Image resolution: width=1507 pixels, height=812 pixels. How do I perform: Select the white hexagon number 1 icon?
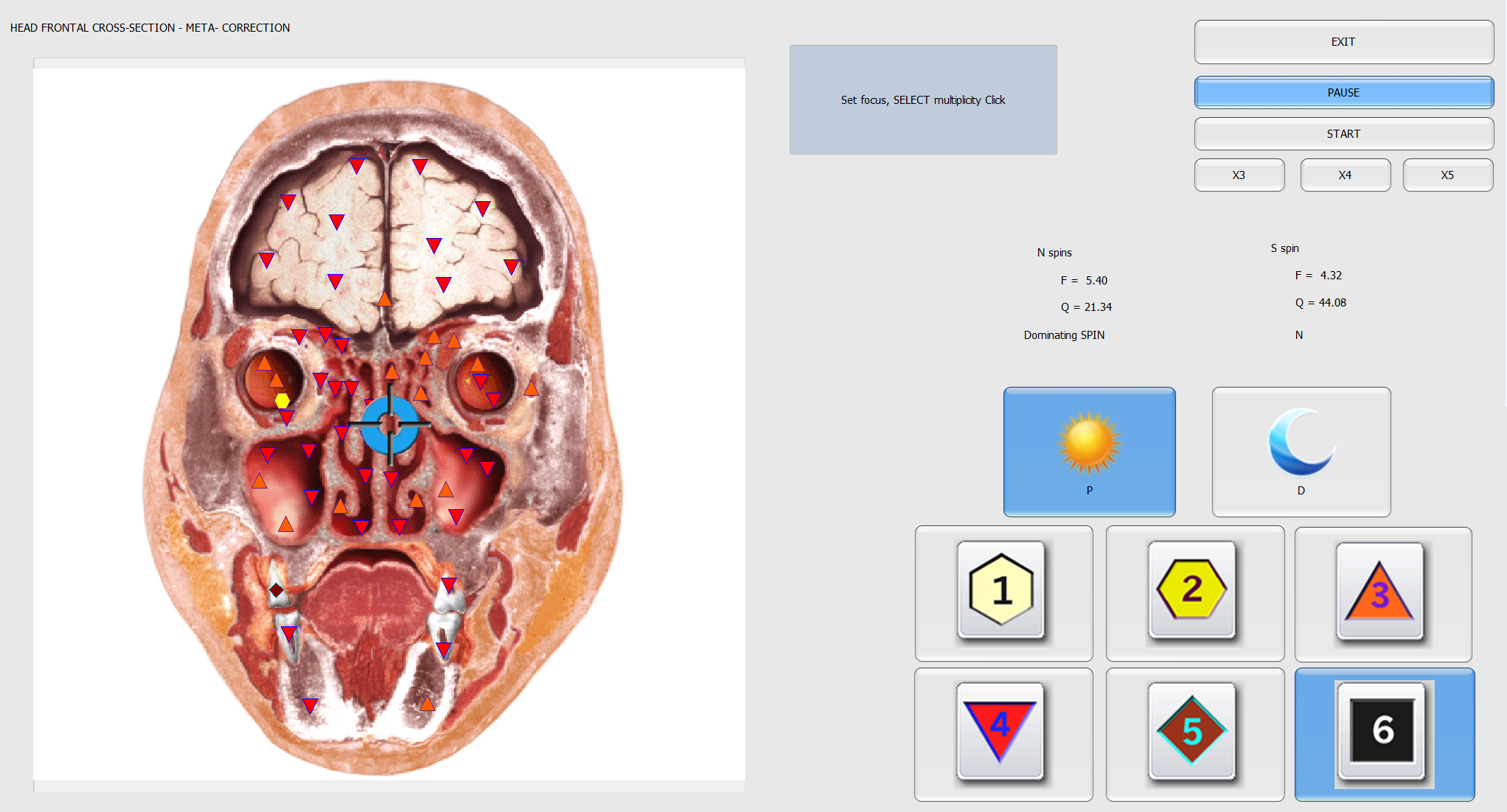[x=1001, y=589]
